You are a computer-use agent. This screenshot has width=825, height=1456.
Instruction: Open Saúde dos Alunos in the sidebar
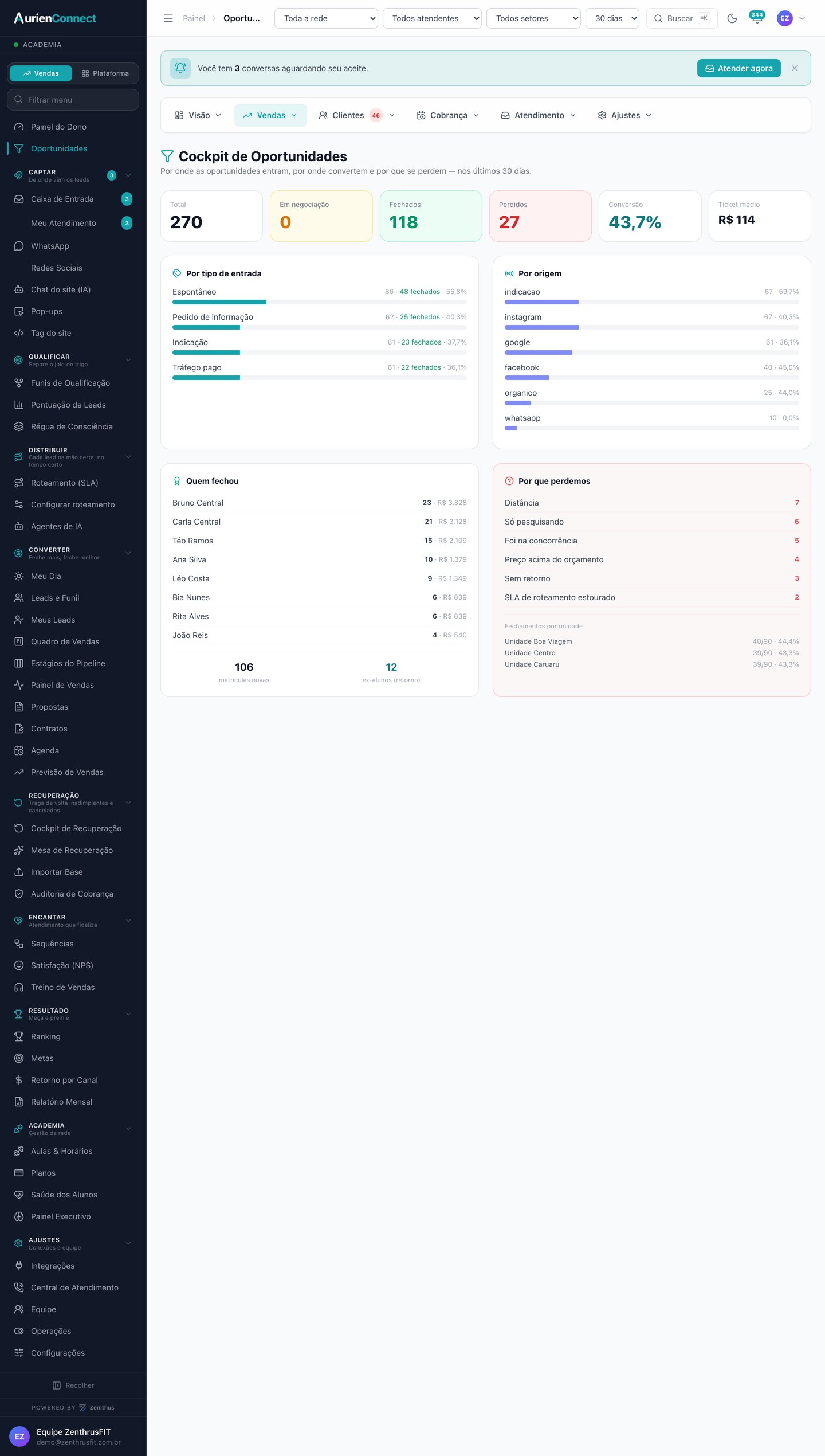coord(73,1195)
